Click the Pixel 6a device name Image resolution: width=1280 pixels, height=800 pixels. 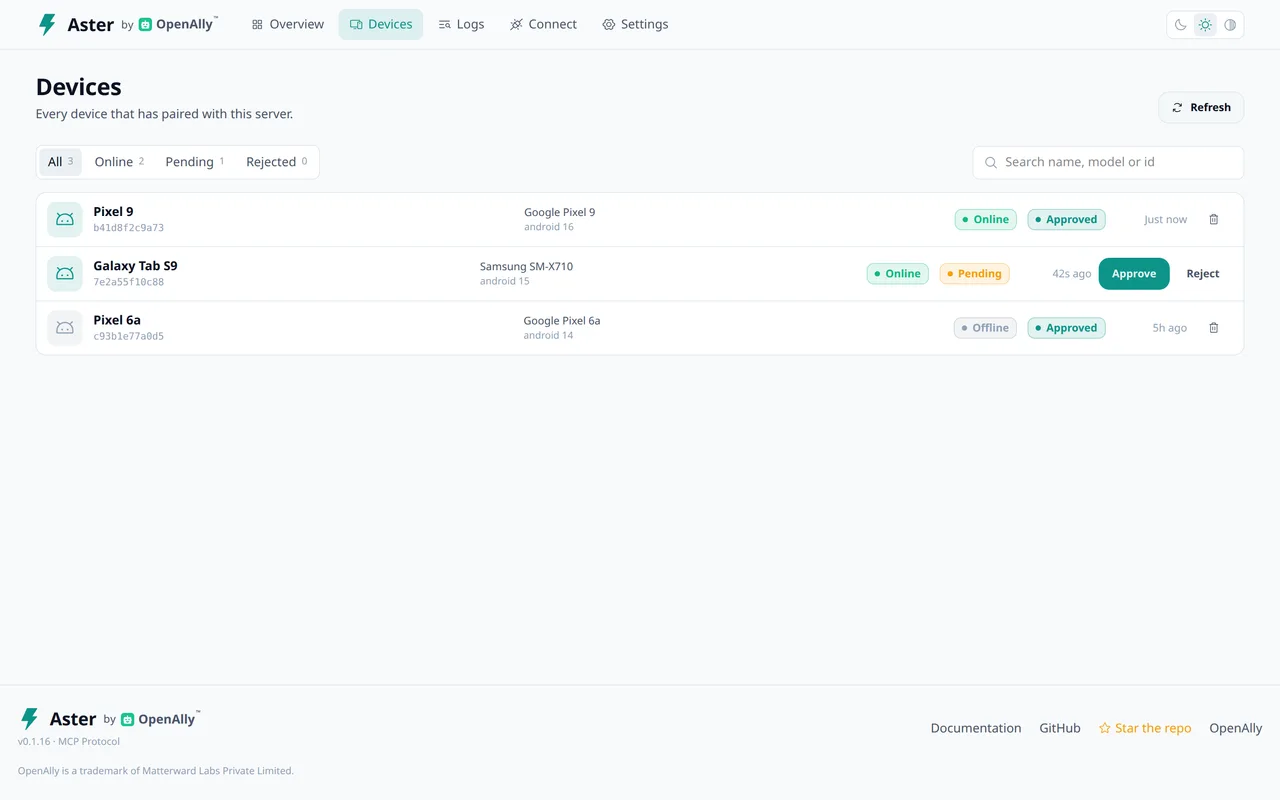[117, 320]
